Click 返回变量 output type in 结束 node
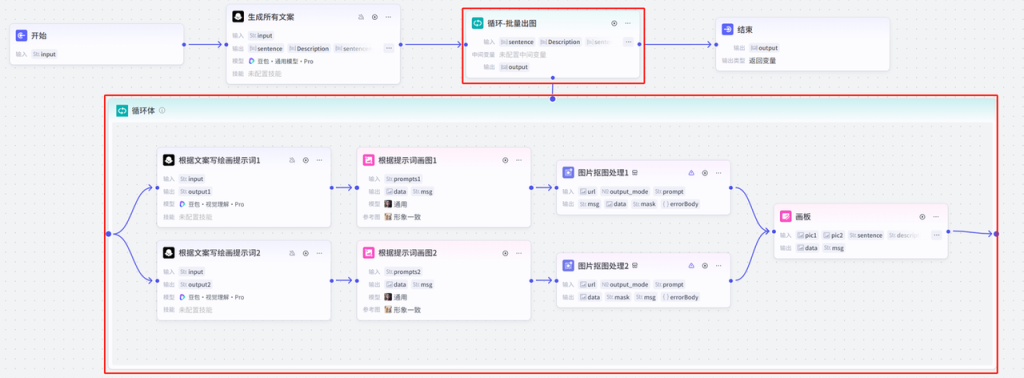Viewport: 1024px width, 378px height. pos(762,61)
